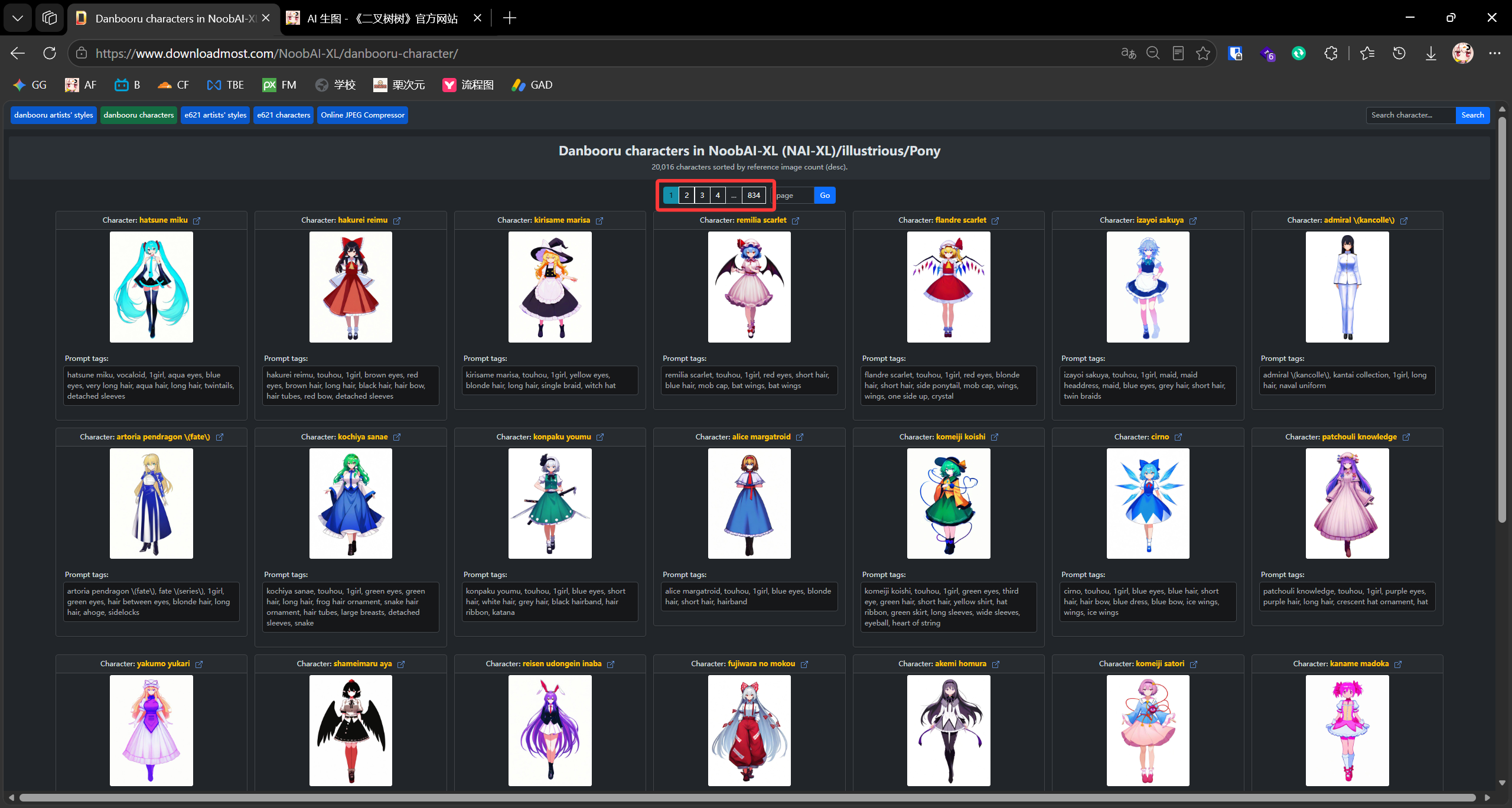Open the flandre scarlet character link

click(960, 220)
